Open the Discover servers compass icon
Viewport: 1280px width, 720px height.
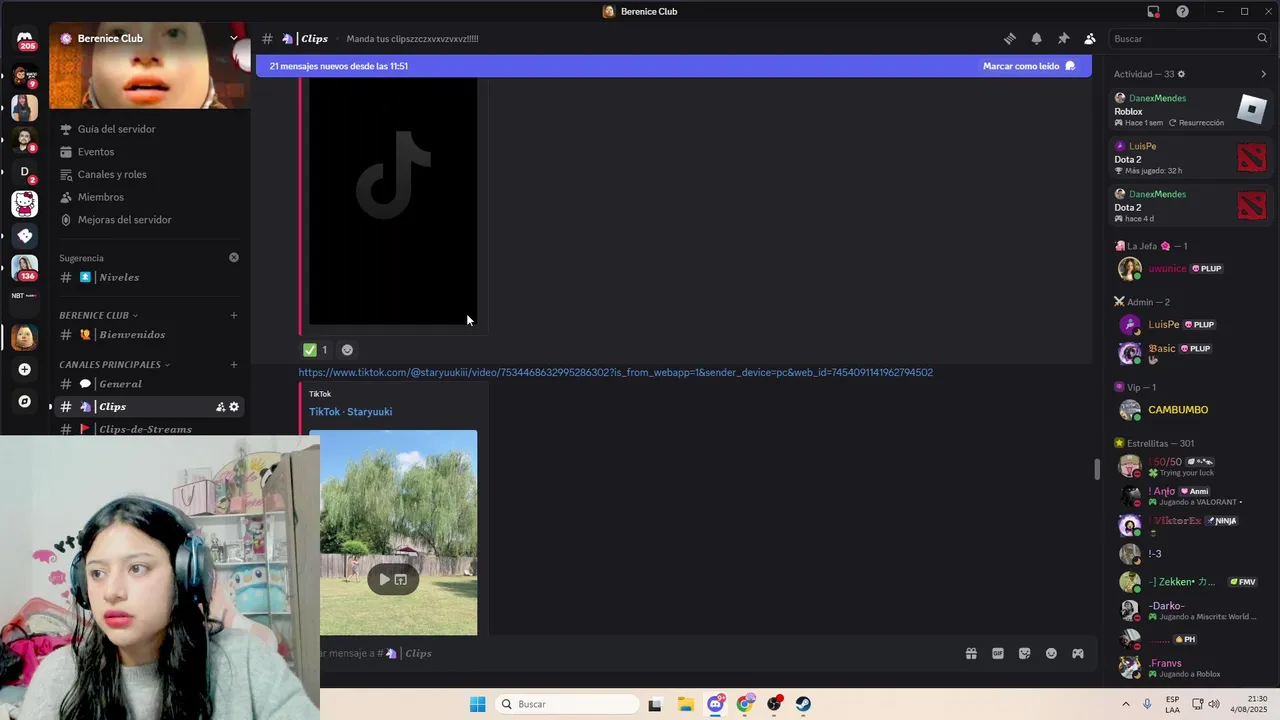point(25,401)
